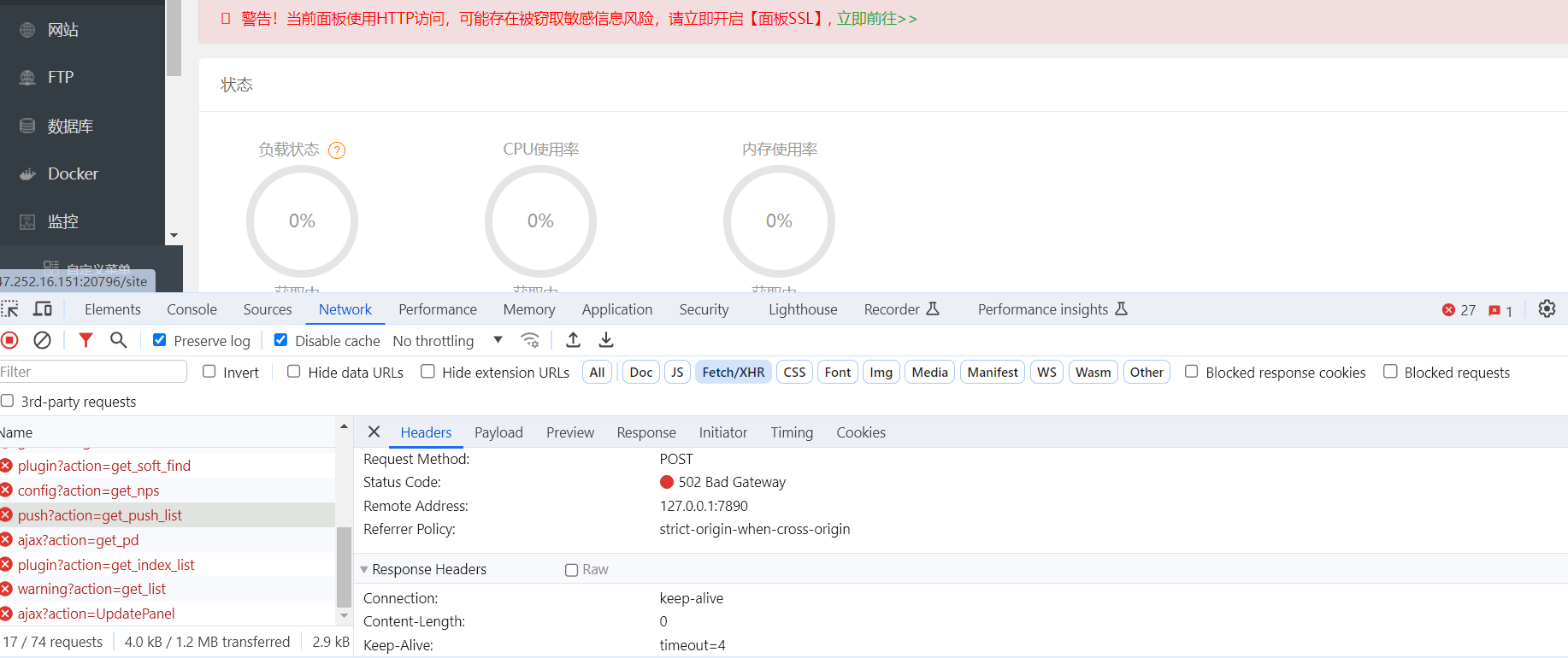This screenshot has width=1568, height=658.
Task: Click error icon beside ajax?action=get_pd
Action: click(6, 540)
